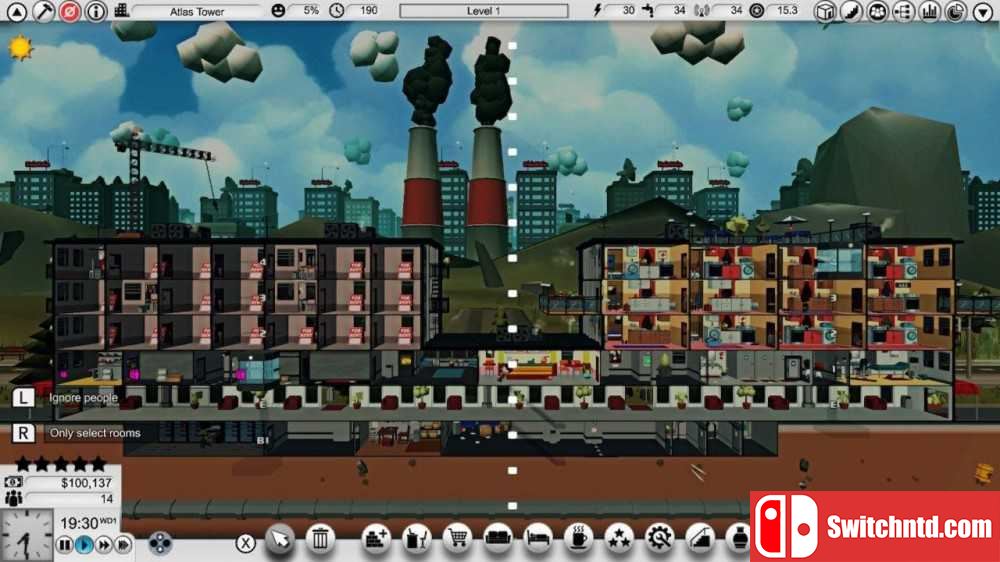The image size is (1000, 562).
Task: Pause the game simulation
Action: point(65,545)
